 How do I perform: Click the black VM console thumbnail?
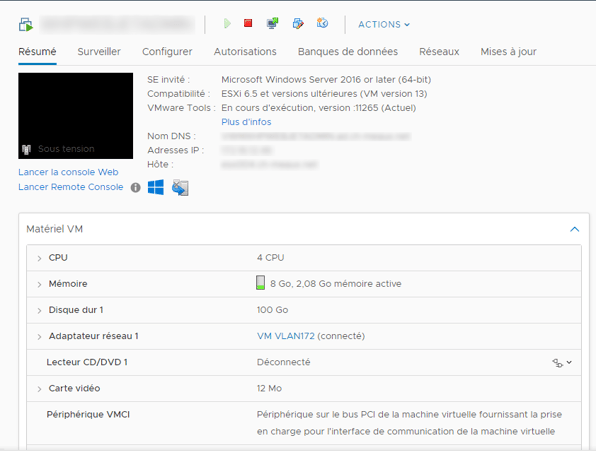pyautogui.click(x=76, y=116)
